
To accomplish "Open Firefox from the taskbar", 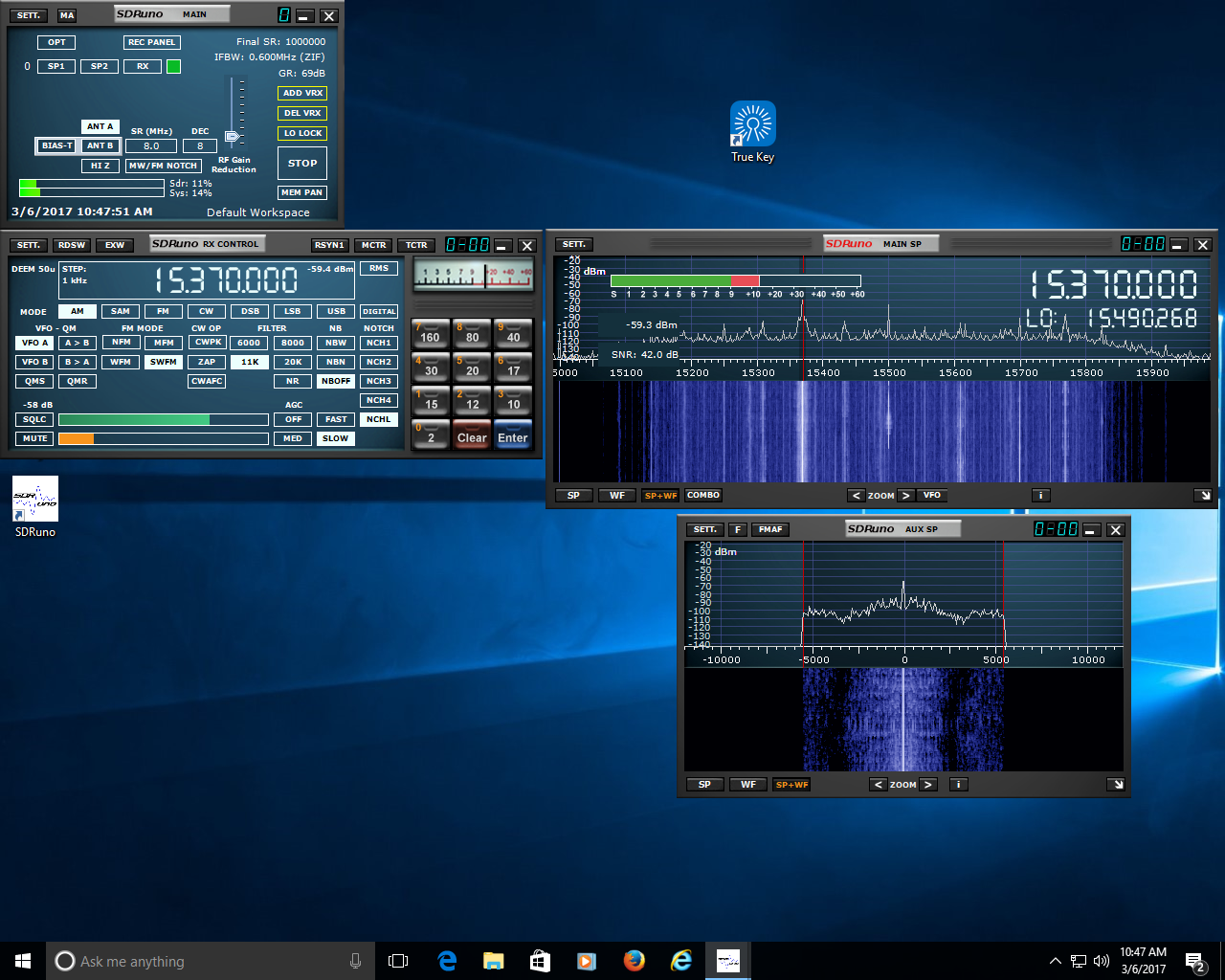I will pos(635,961).
